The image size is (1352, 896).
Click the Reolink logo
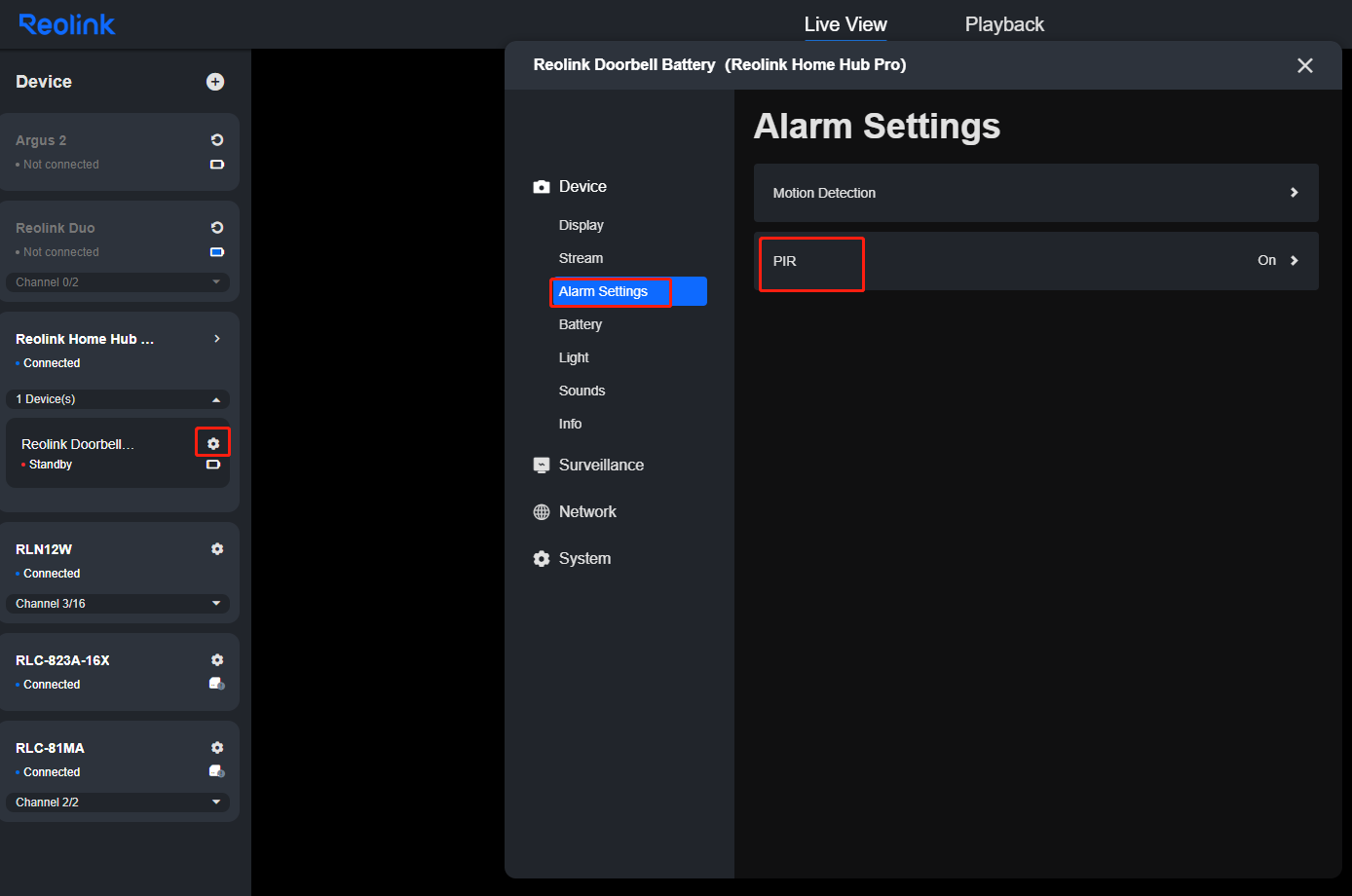click(x=67, y=24)
